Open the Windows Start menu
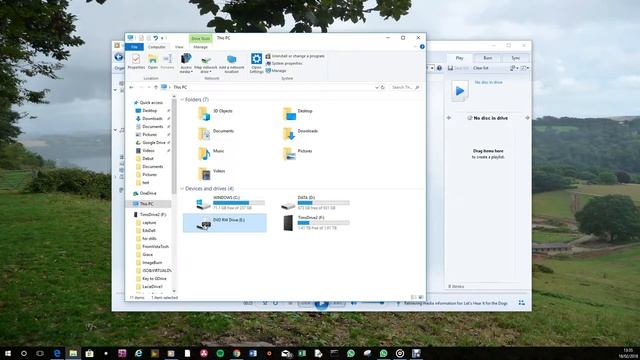 8,353
